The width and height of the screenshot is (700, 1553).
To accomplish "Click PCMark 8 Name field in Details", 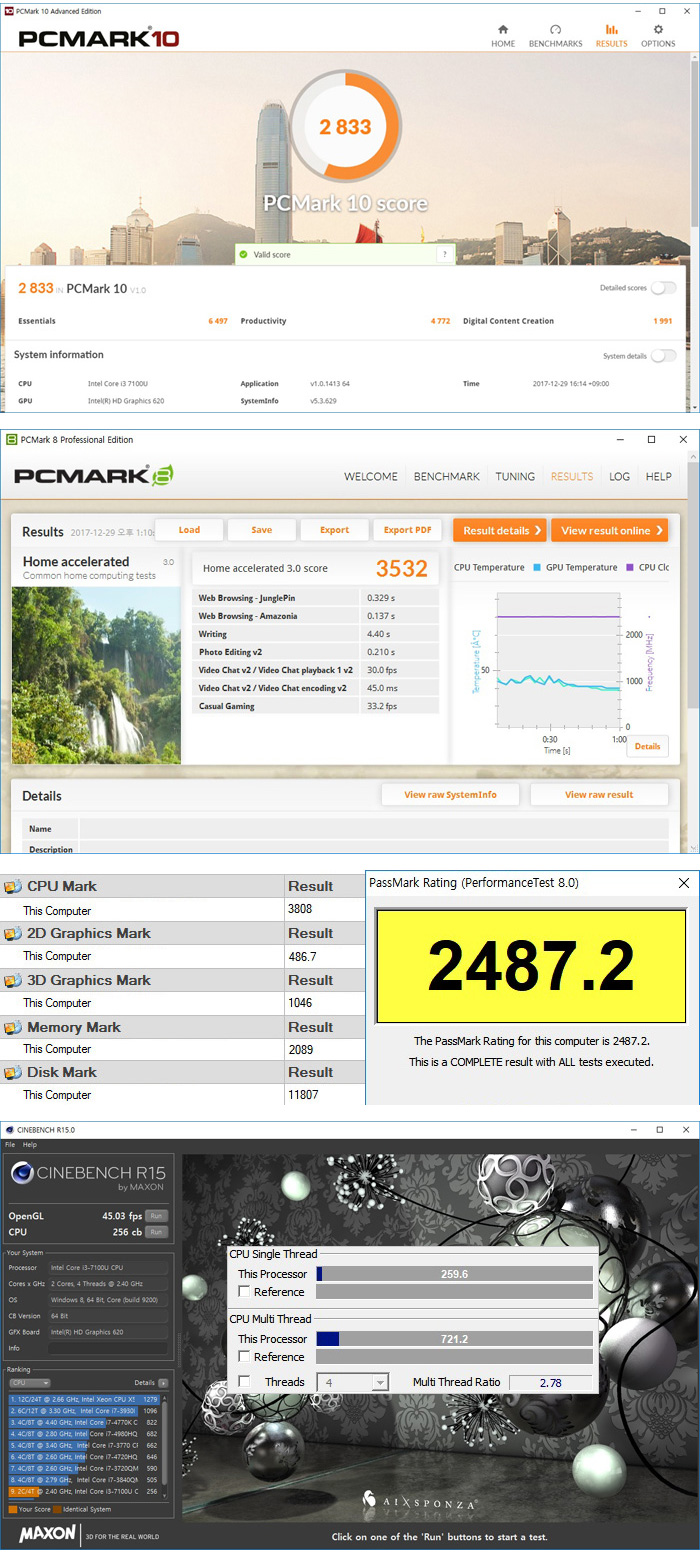I will click(374, 829).
